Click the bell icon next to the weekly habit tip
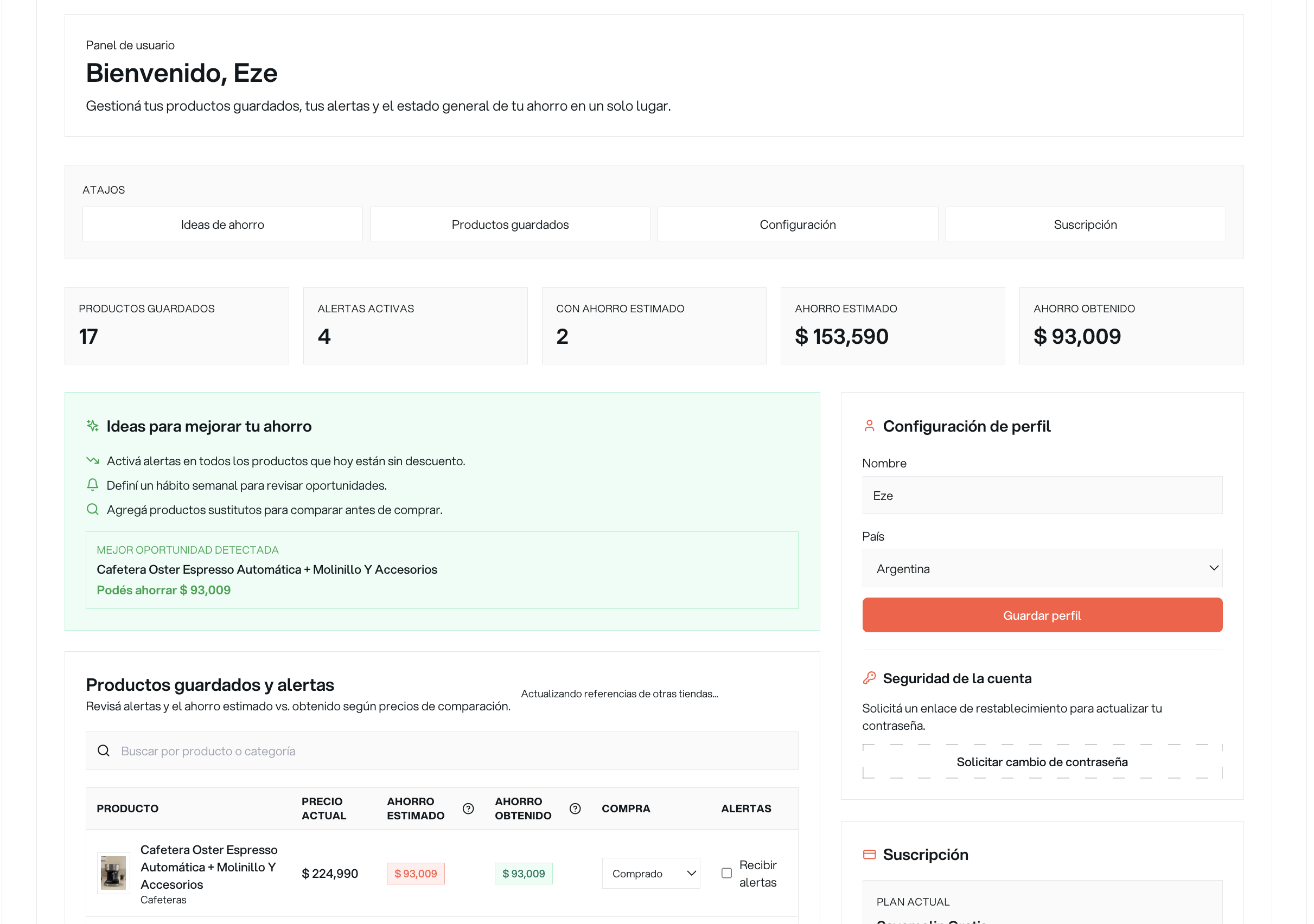The image size is (1314, 924). point(92,485)
